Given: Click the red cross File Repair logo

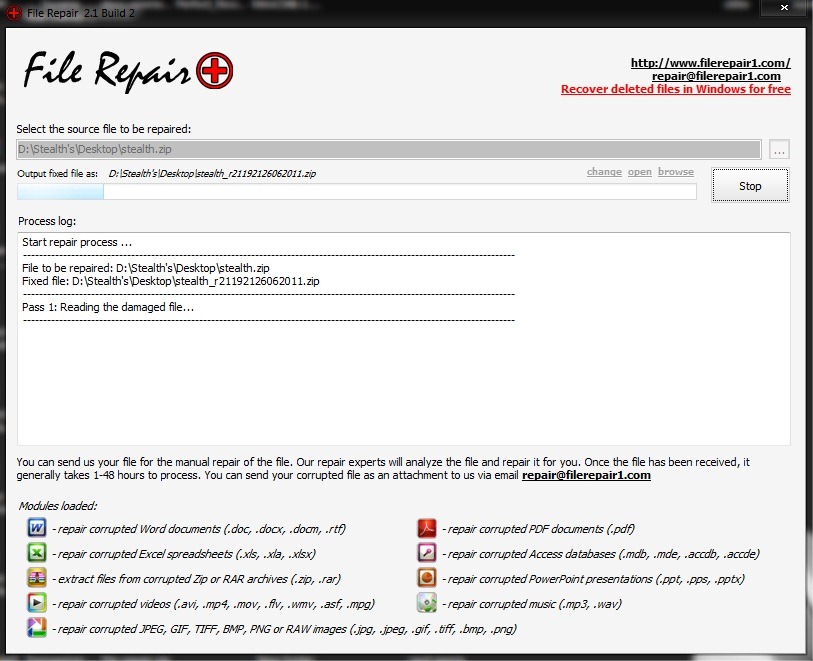Looking at the screenshot, I should pos(215,71).
